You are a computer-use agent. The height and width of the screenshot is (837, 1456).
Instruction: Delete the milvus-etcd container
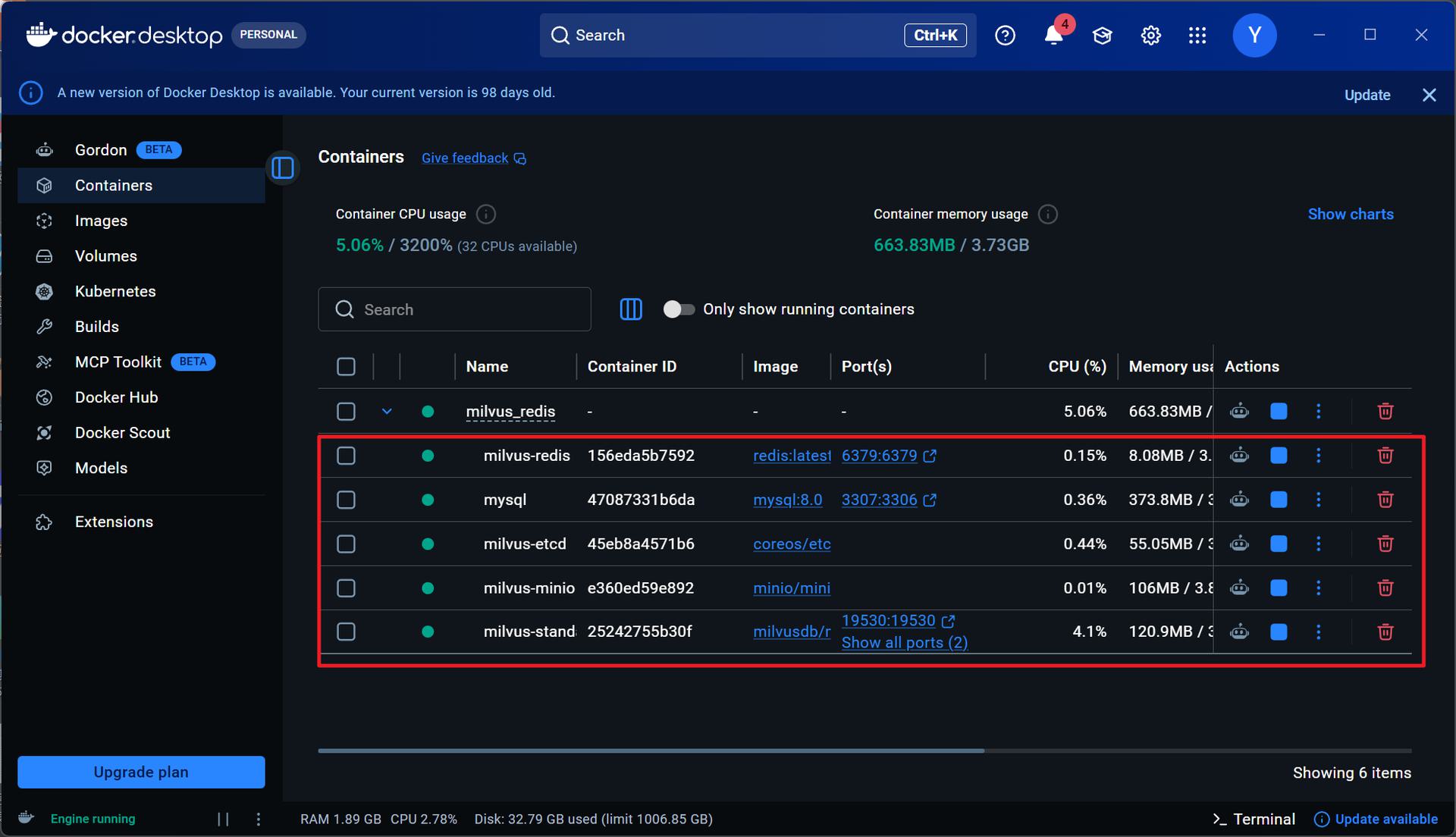click(x=1385, y=544)
